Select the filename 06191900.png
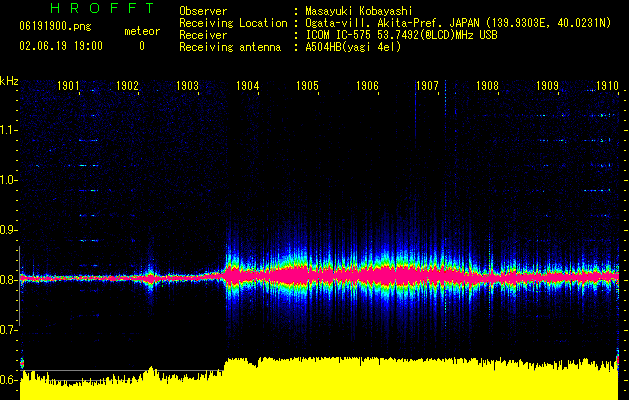 click(x=55, y=26)
